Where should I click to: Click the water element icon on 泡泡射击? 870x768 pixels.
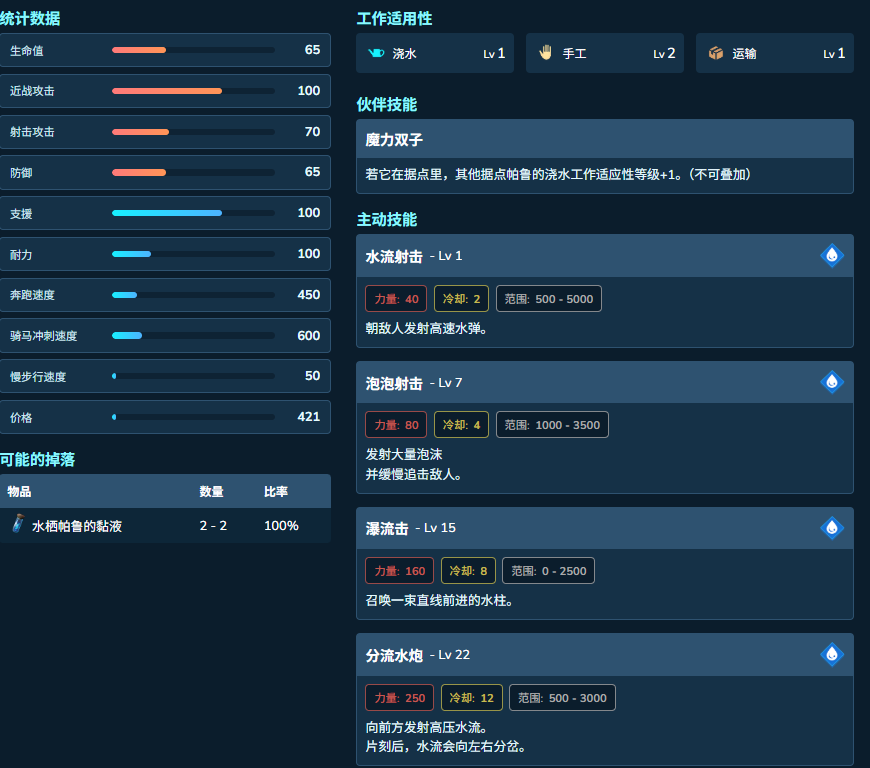pos(832,382)
